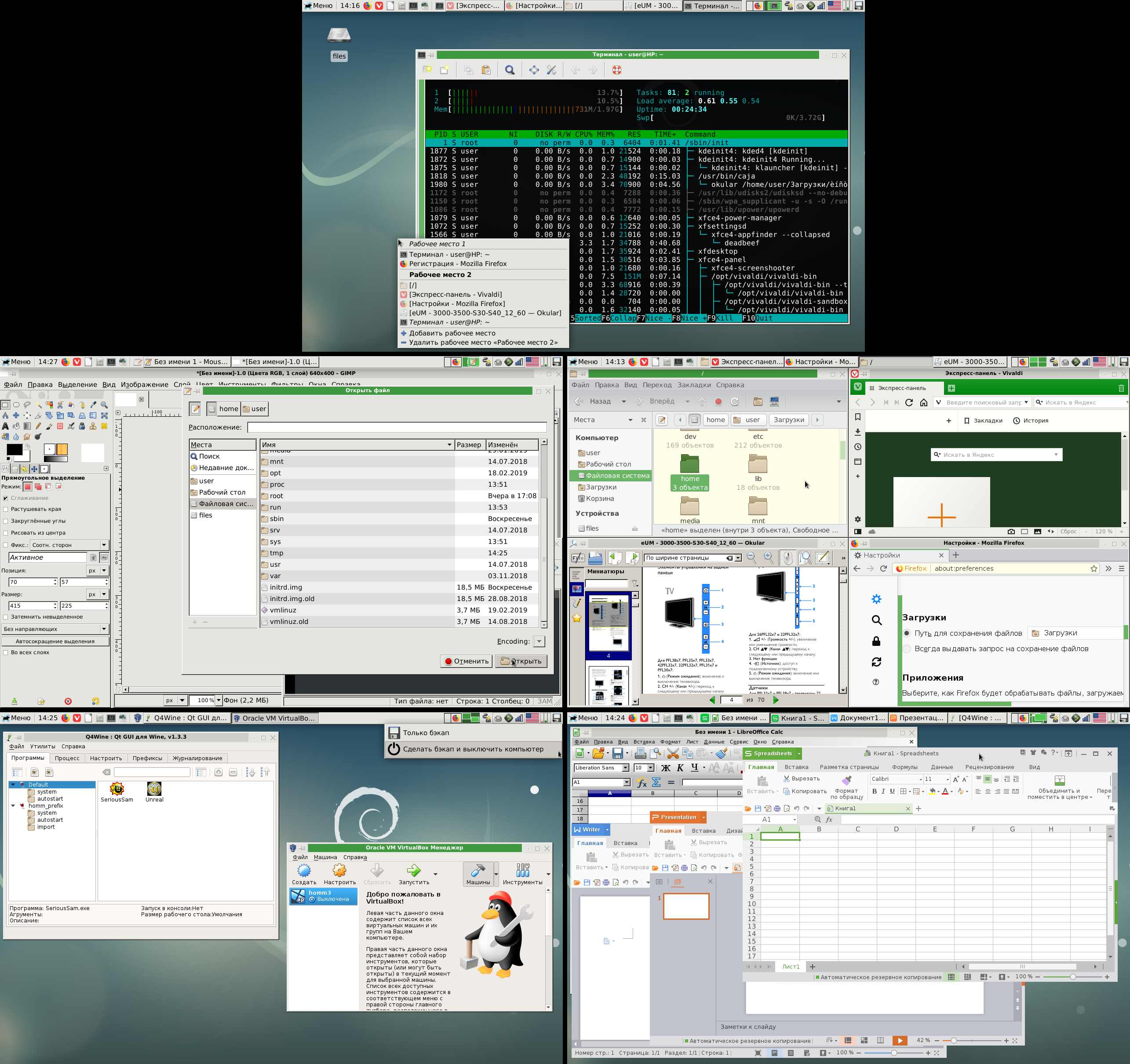Switch to the Префиксы tab in Q4Wine
The height and width of the screenshot is (1064, 1130).
click(147, 758)
